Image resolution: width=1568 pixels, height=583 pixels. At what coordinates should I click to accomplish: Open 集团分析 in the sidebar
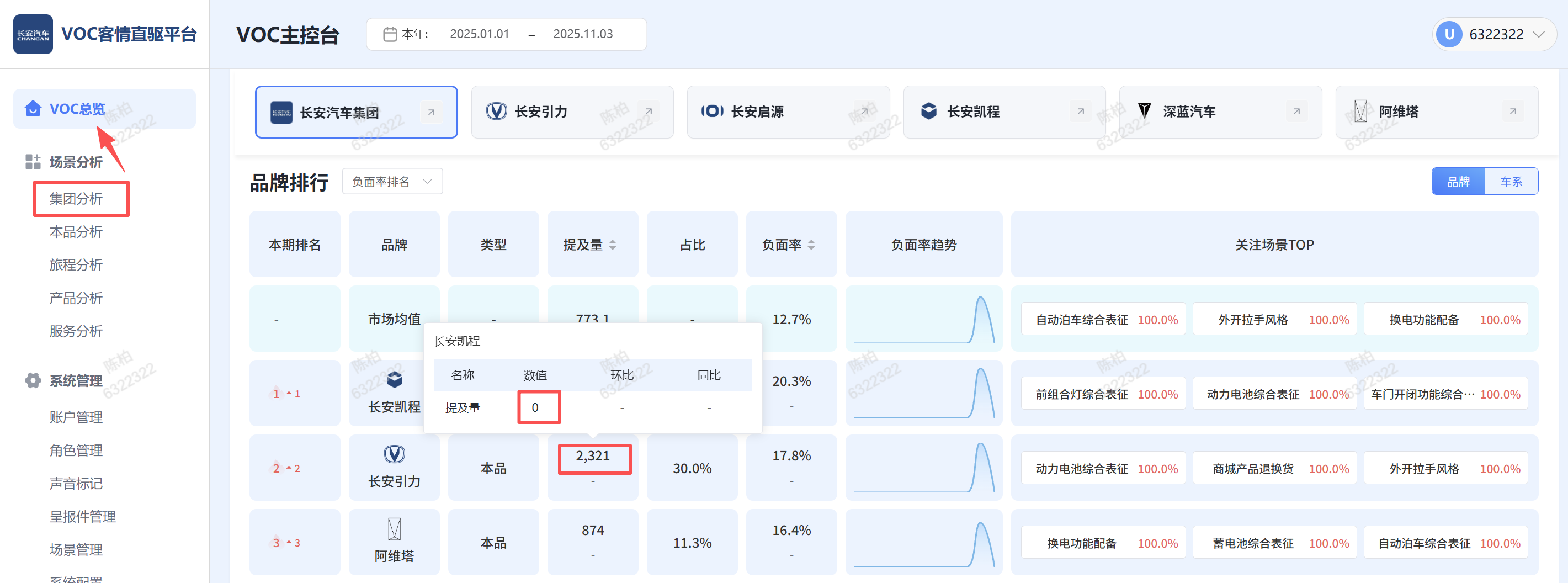[x=76, y=199]
